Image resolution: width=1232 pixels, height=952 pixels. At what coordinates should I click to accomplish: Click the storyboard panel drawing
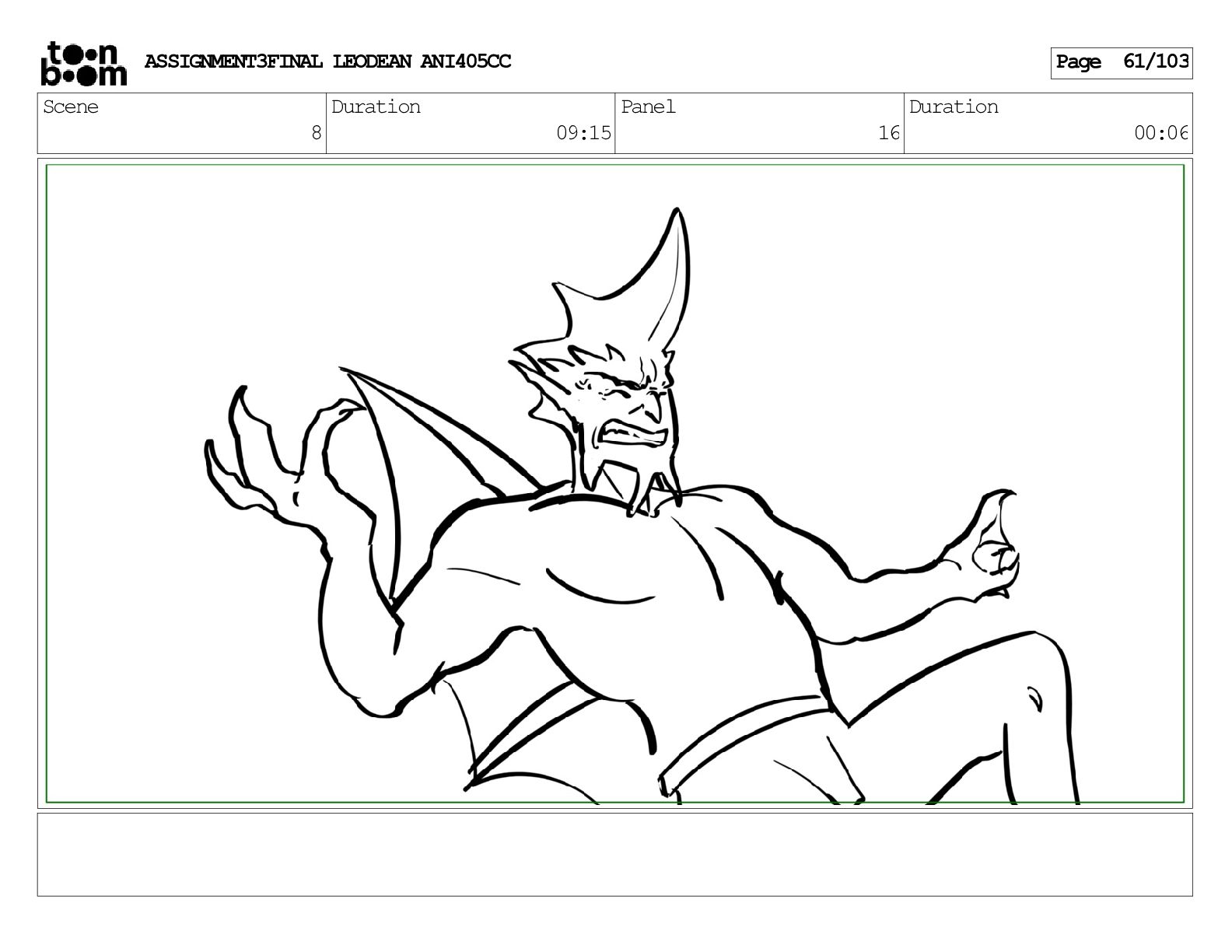(x=614, y=483)
